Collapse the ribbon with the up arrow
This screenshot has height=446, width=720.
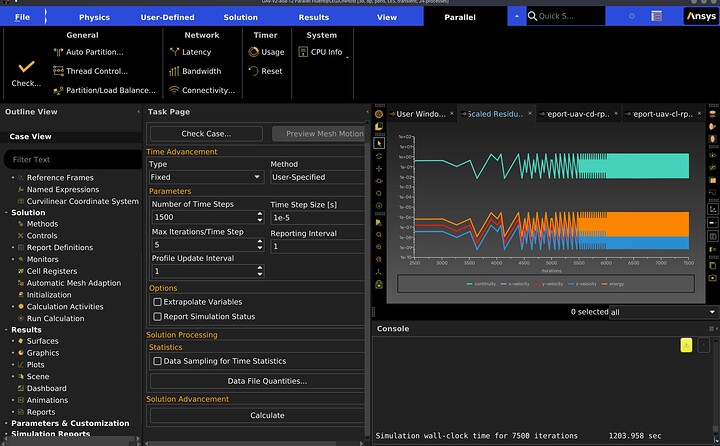tap(517, 16)
